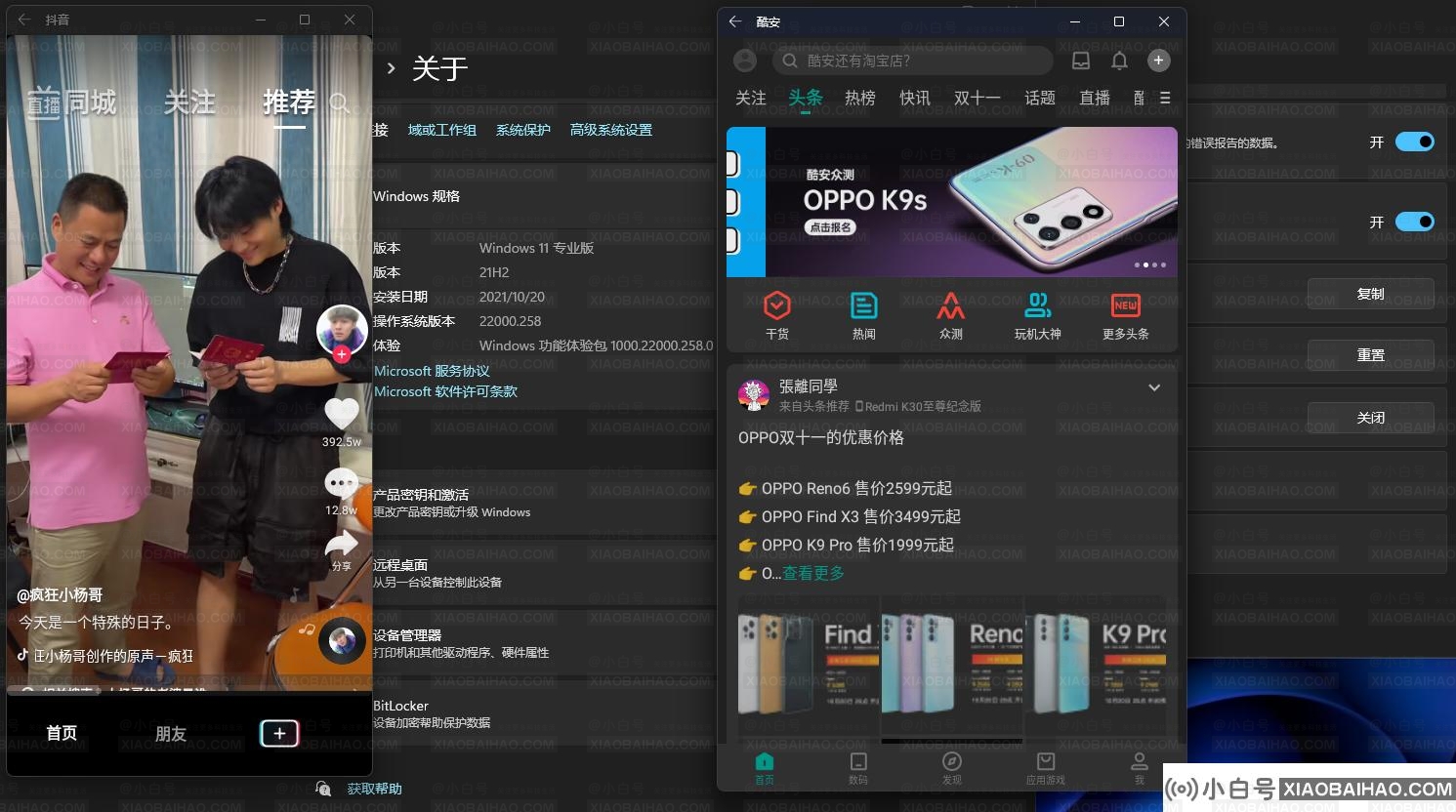Switch to 同城 tab in Douyin
This screenshot has width=1456, height=812.
(91, 101)
